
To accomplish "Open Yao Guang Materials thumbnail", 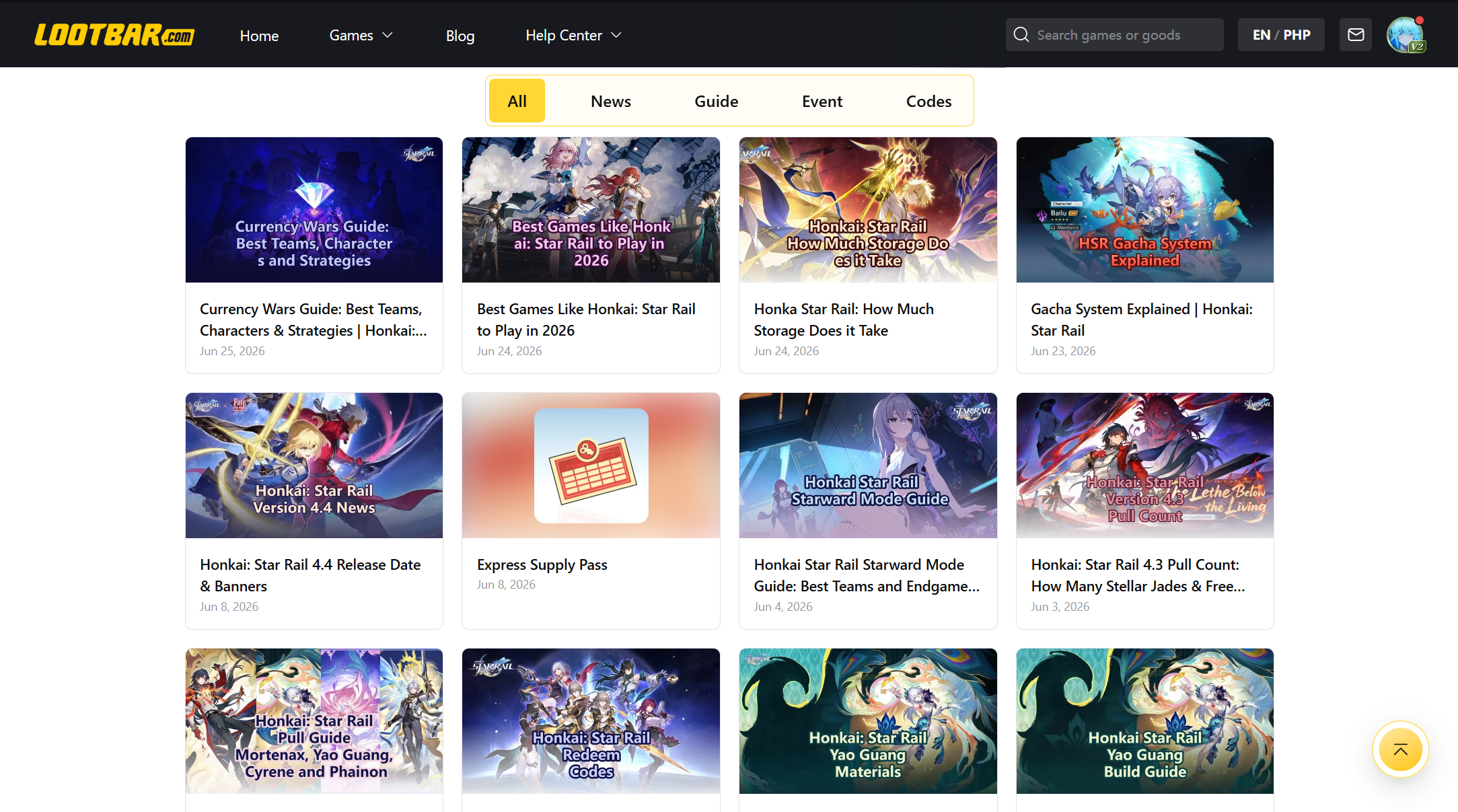I will point(868,721).
